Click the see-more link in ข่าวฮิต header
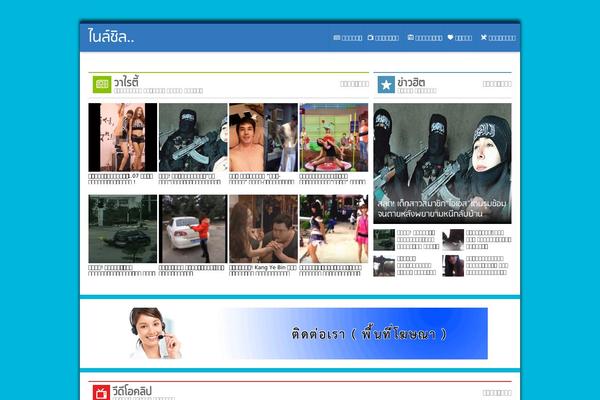 click(497, 84)
